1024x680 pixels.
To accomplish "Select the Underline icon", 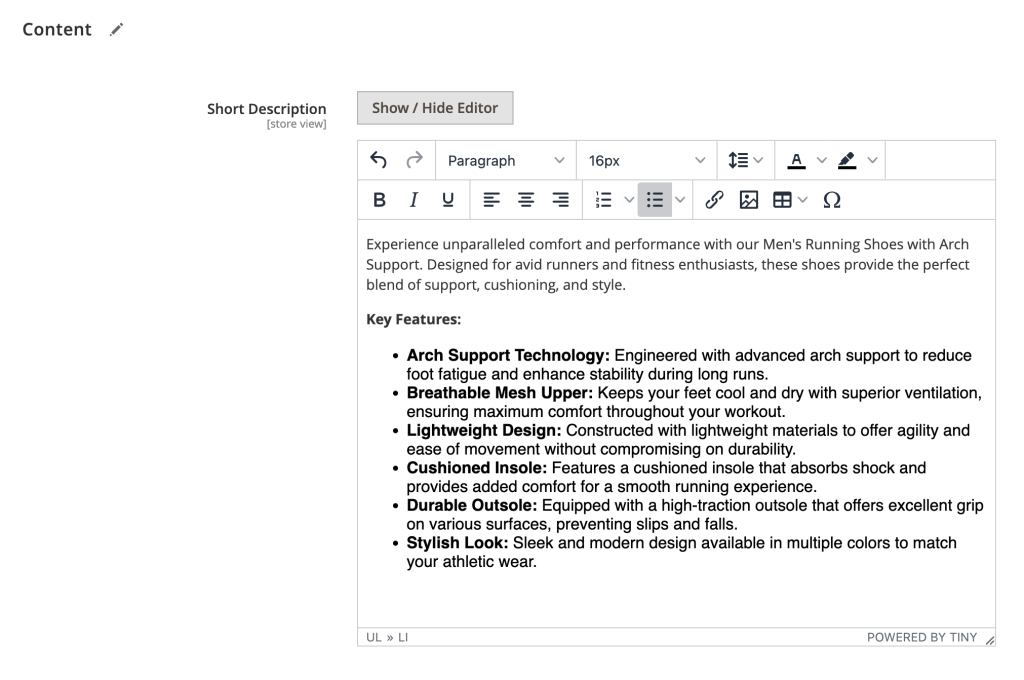I will pos(447,199).
